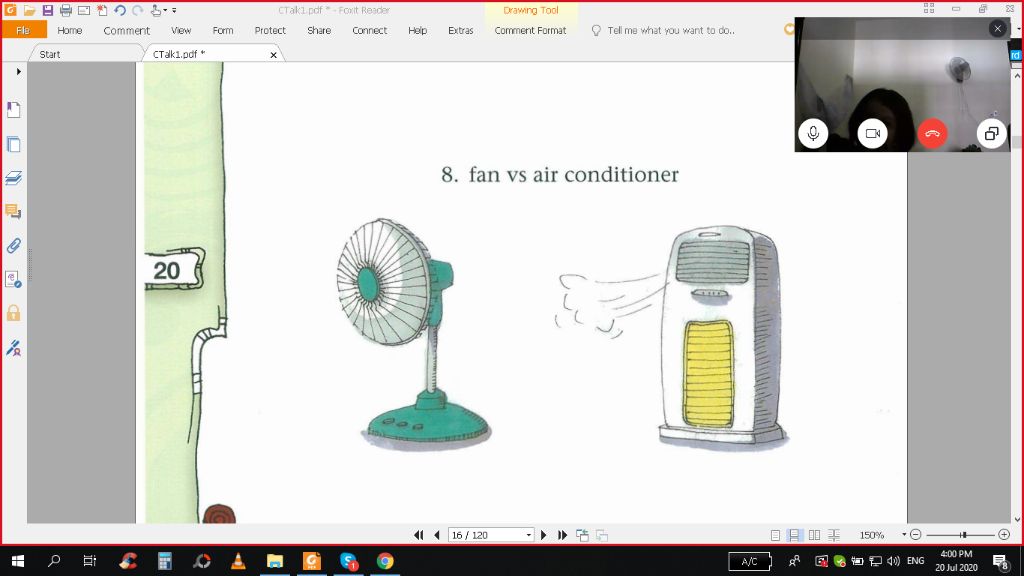
Task: Open the Help ribbon tab
Action: click(417, 30)
